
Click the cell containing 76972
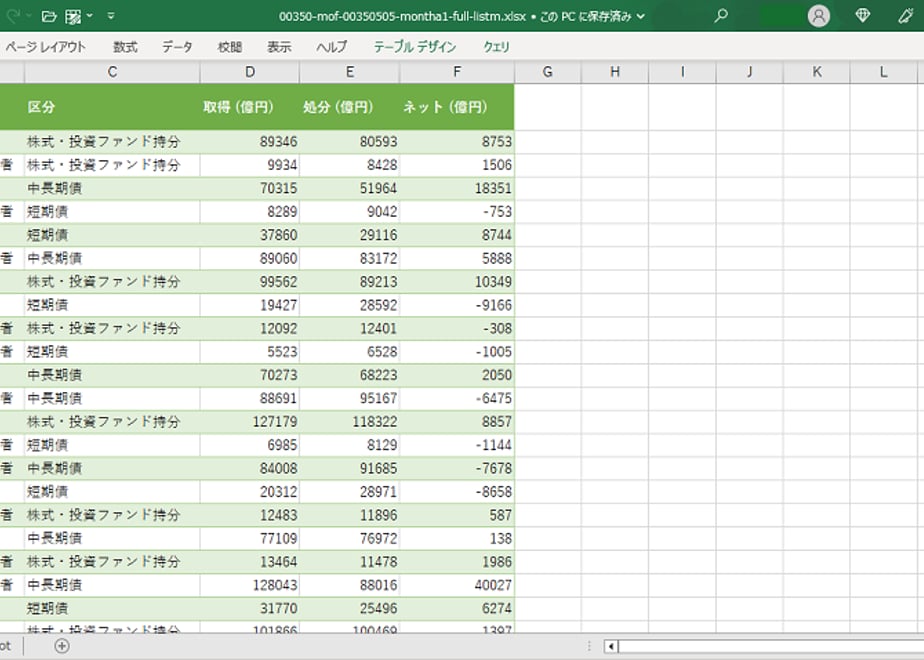tap(349, 539)
